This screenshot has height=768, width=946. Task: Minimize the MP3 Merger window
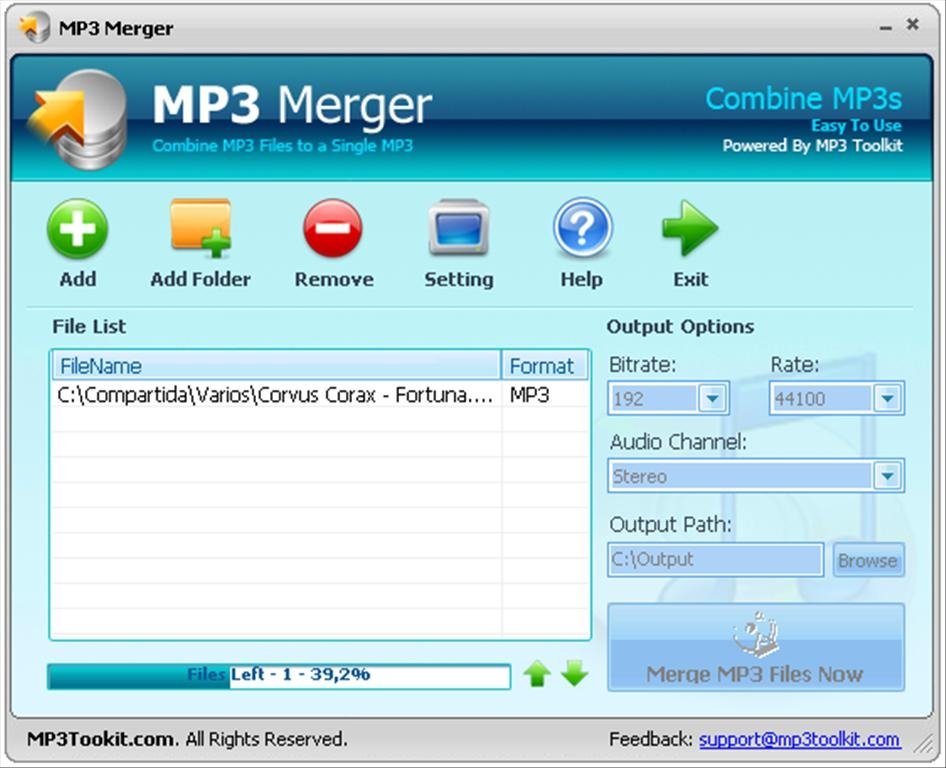[x=885, y=27]
